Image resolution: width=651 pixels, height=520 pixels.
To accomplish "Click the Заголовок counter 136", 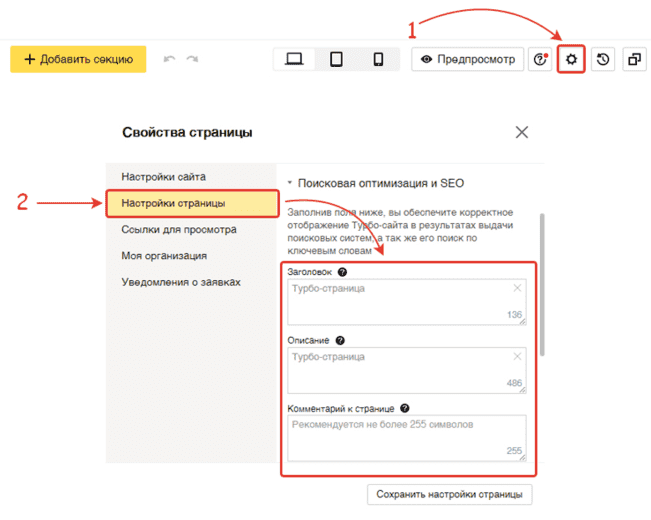I will pyautogui.click(x=514, y=314).
